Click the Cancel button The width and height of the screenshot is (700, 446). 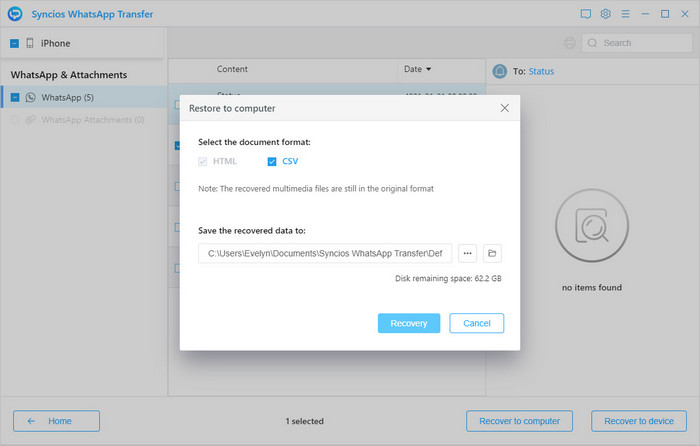click(x=477, y=323)
